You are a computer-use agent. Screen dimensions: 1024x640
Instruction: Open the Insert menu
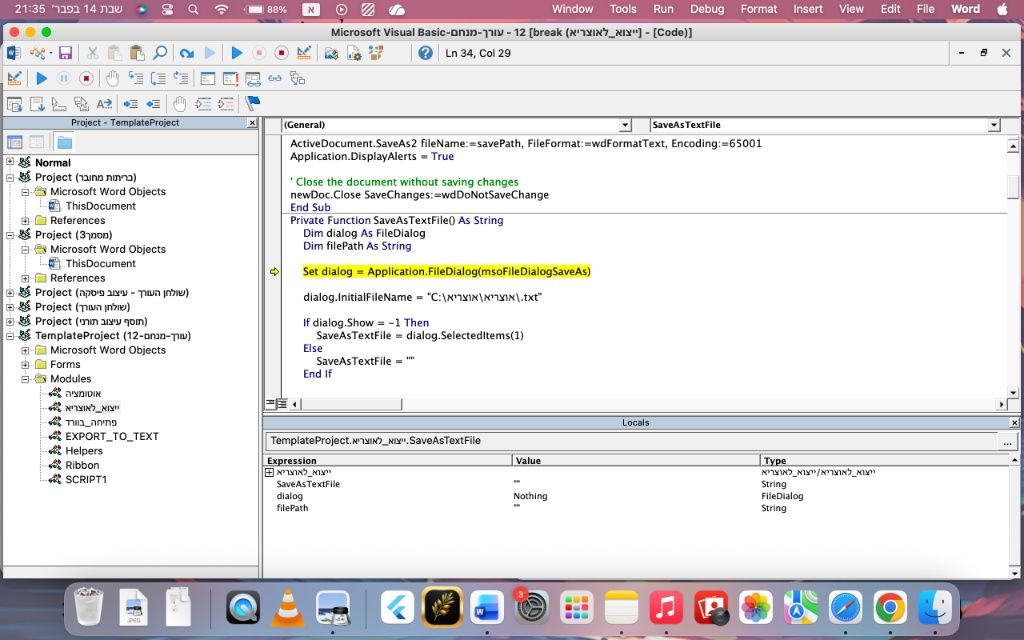pos(808,9)
